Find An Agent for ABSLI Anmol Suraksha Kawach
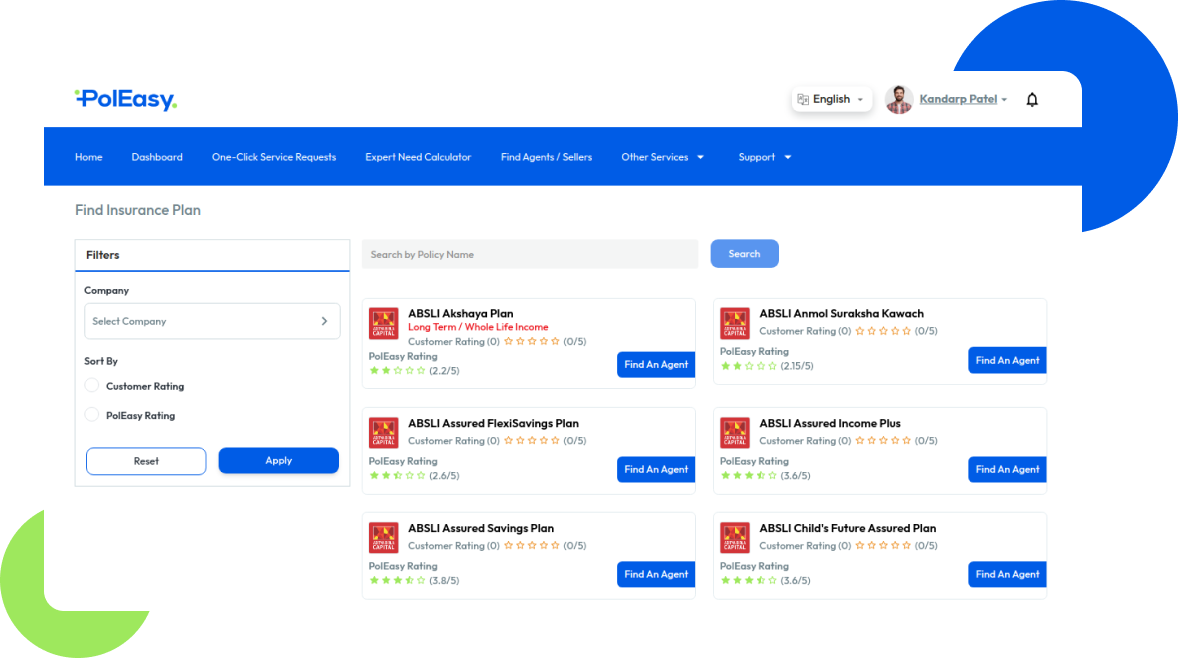The image size is (1178, 658). pos(1007,361)
